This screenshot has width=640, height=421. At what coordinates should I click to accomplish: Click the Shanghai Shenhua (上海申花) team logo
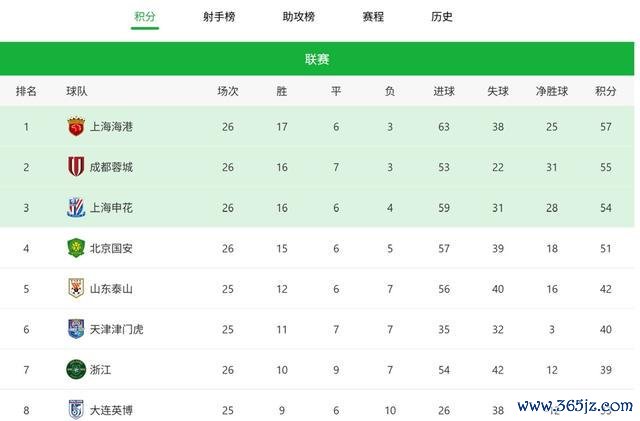coord(76,207)
